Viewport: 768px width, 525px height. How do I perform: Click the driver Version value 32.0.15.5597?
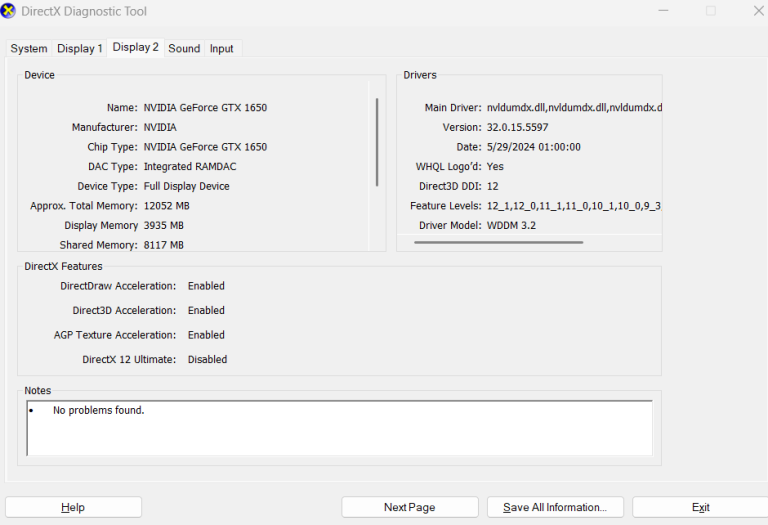point(517,127)
